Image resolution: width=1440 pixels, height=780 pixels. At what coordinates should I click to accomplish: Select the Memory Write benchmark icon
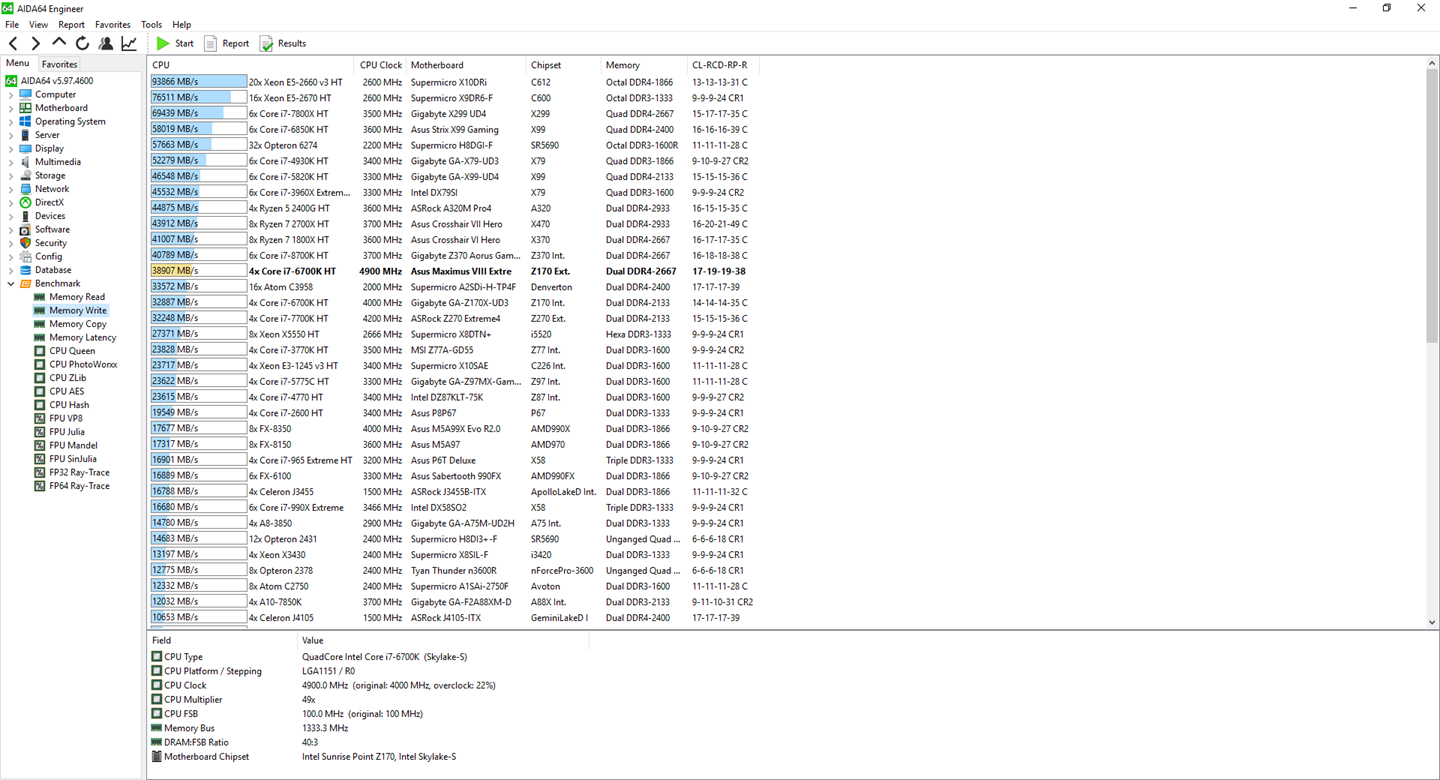click(40, 311)
